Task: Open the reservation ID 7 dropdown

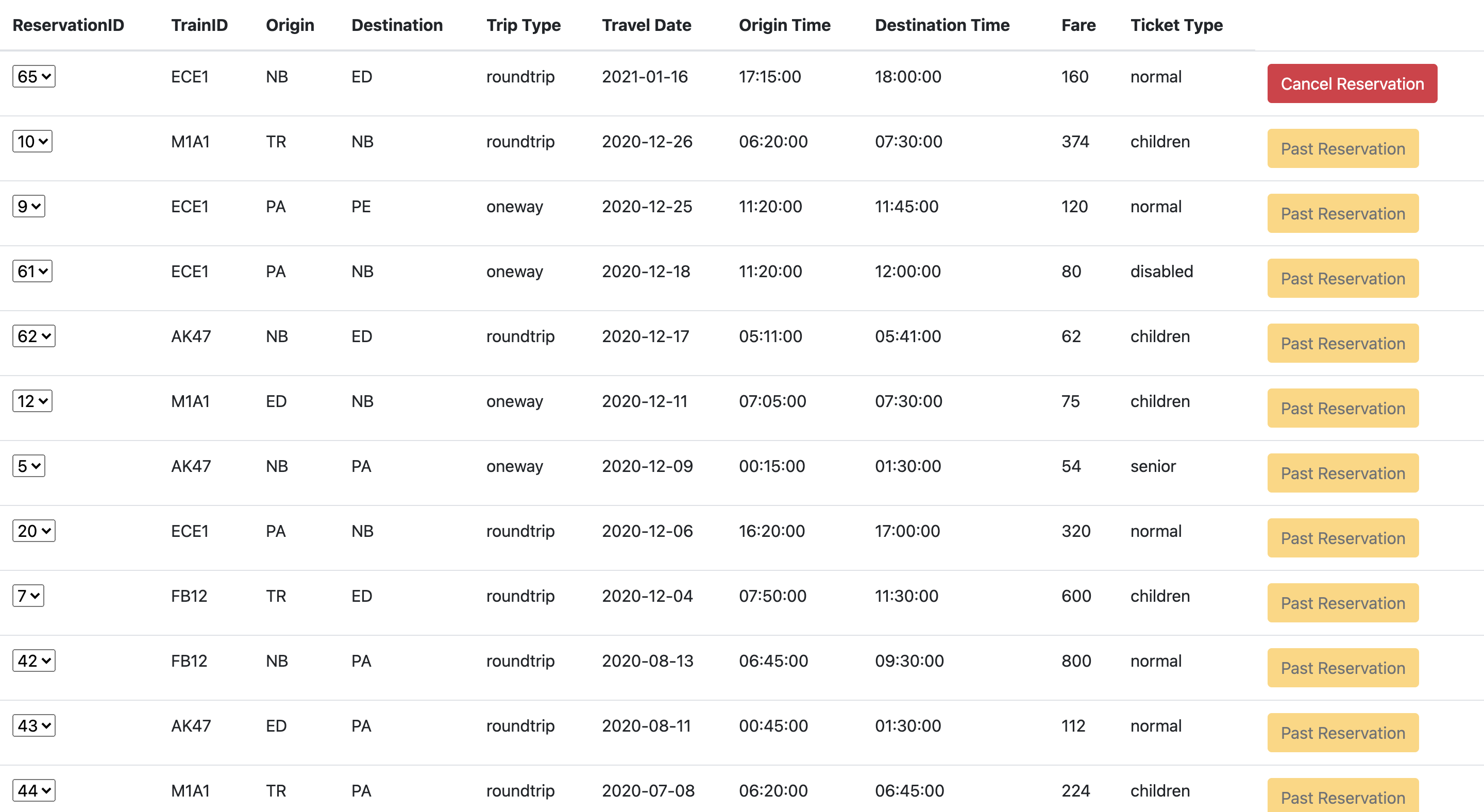Action: click(28, 596)
